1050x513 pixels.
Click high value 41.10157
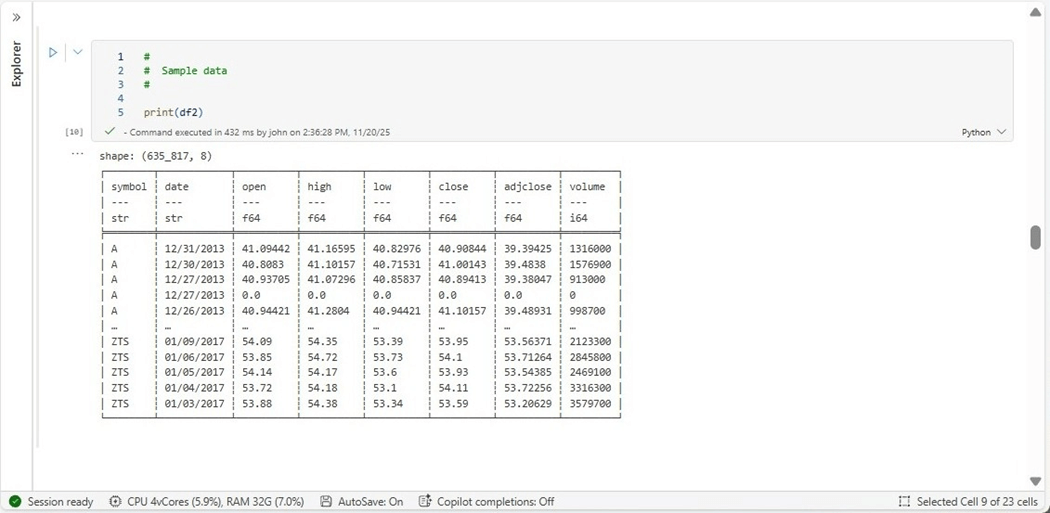coord(331,265)
